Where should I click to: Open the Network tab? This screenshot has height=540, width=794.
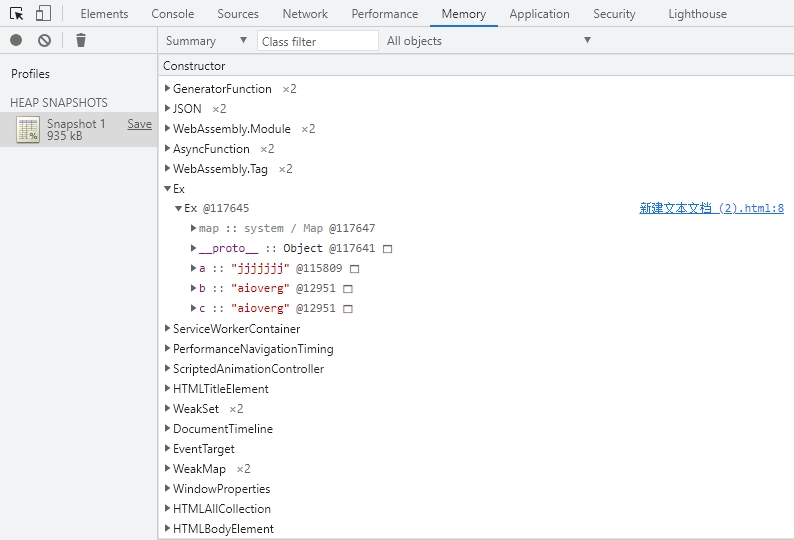(305, 14)
